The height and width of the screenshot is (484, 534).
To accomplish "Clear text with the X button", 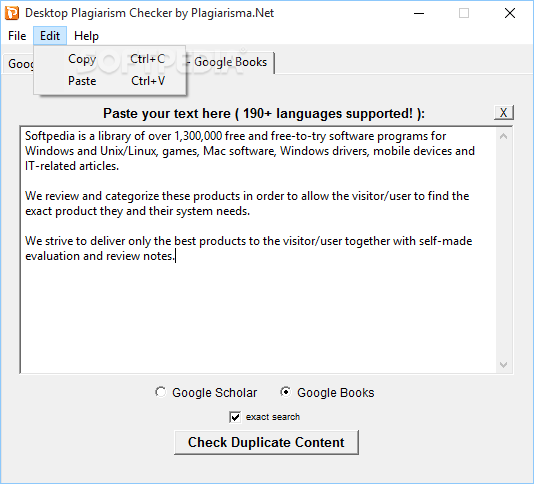I will click(504, 112).
